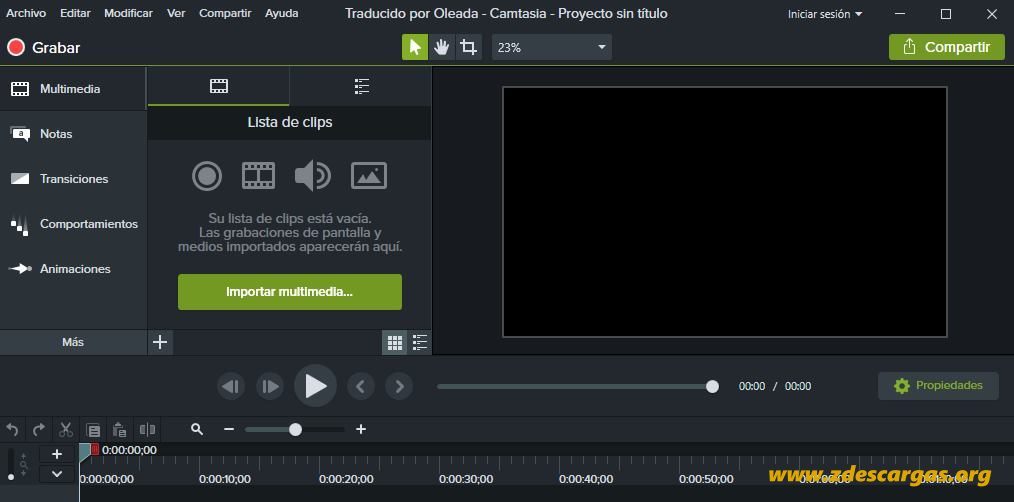
Task: Click the previous marker chevron button
Action: (x=361, y=386)
